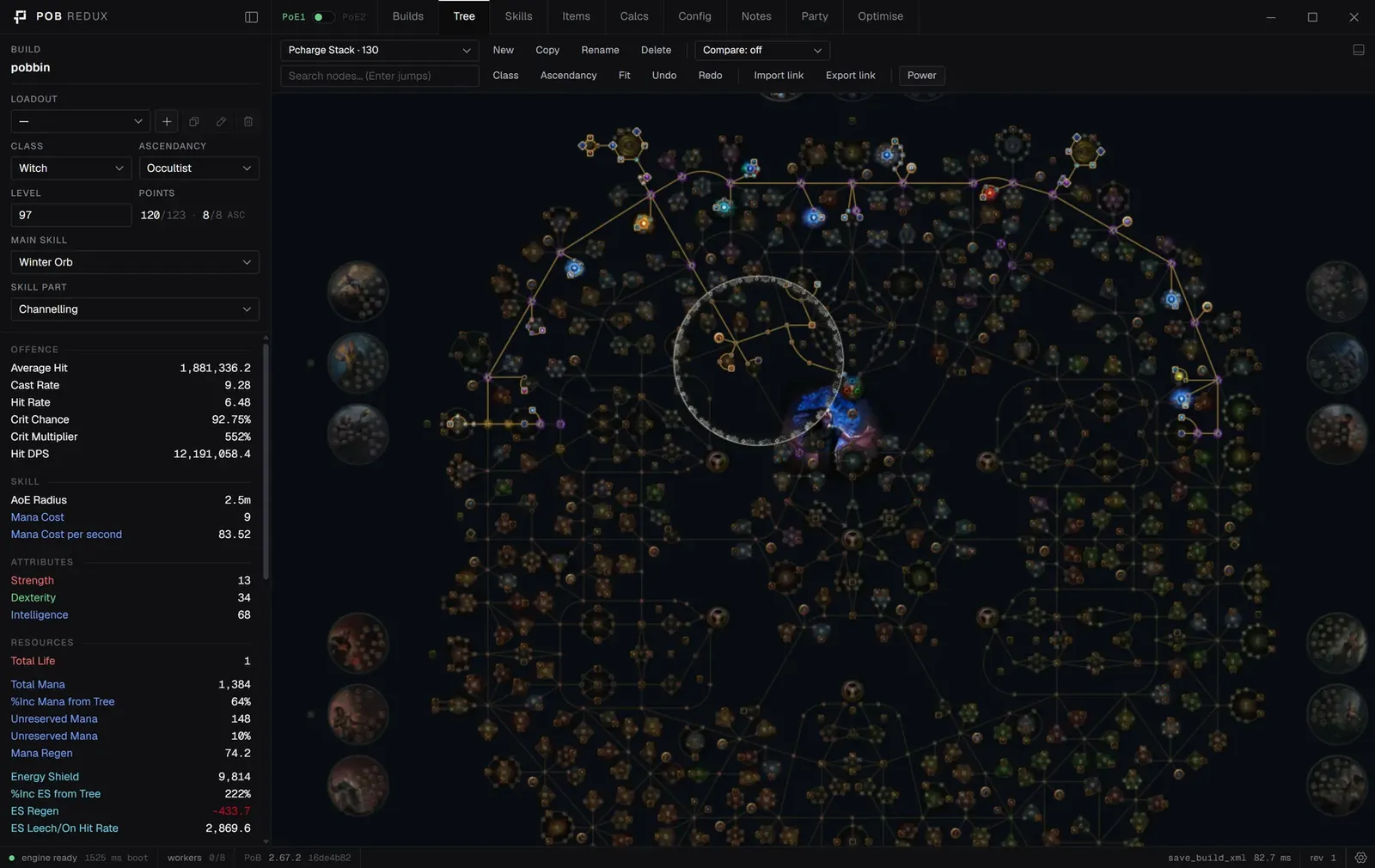This screenshot has height=868, width=1375.
Task: Click the Redo button
Action: (710, 76)
